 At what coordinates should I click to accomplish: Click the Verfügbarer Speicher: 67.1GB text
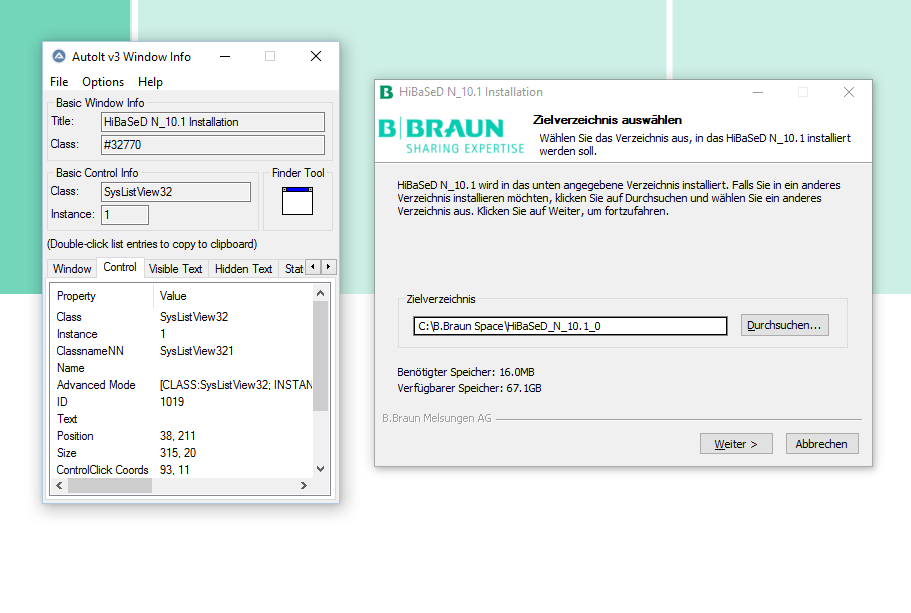tap(469, 388)
